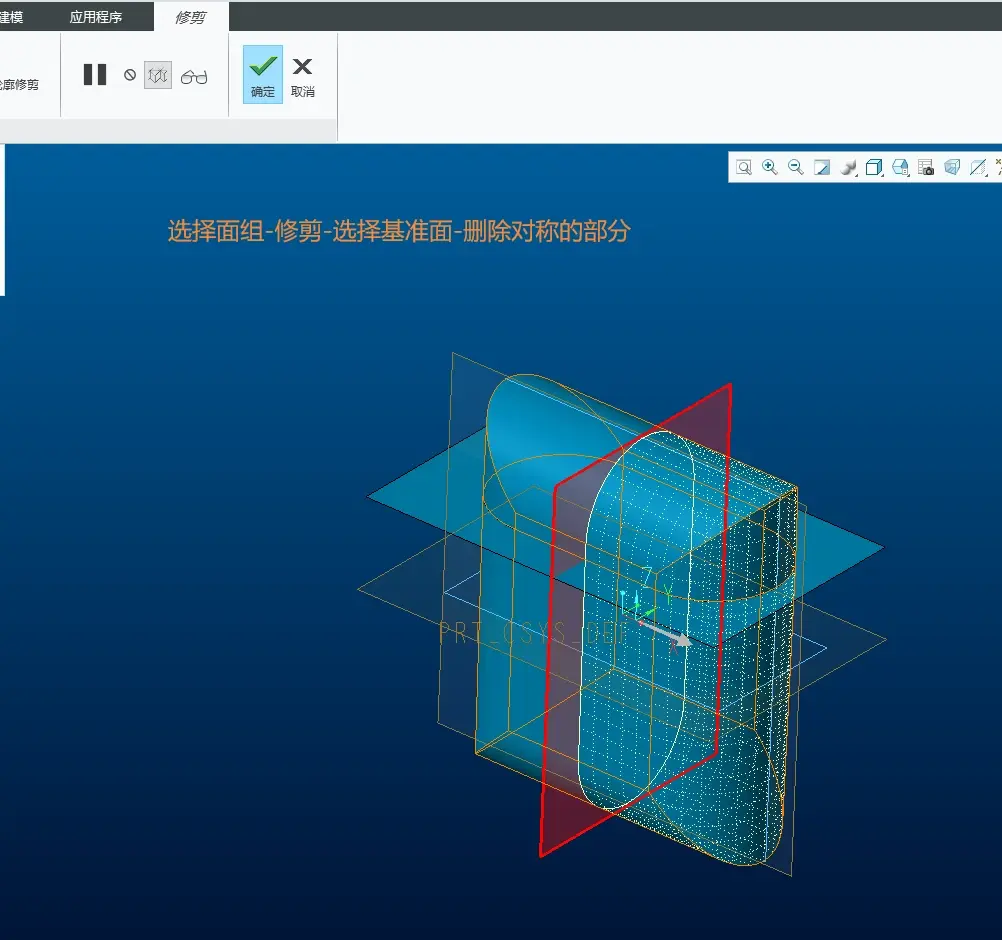Click the Zoom In magnifier icon

(x=770, y=167)
